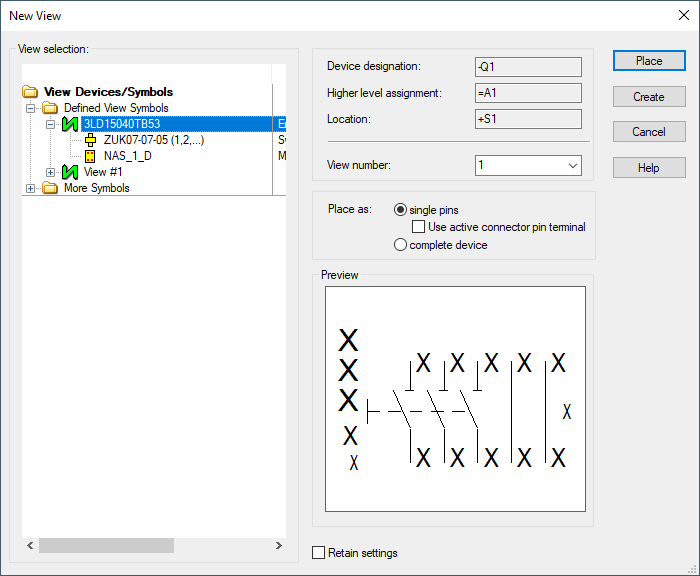This screenshot has width=700, height=576.
Task: Select the NAS_1_D tree entry
Action: click(130, 156)
